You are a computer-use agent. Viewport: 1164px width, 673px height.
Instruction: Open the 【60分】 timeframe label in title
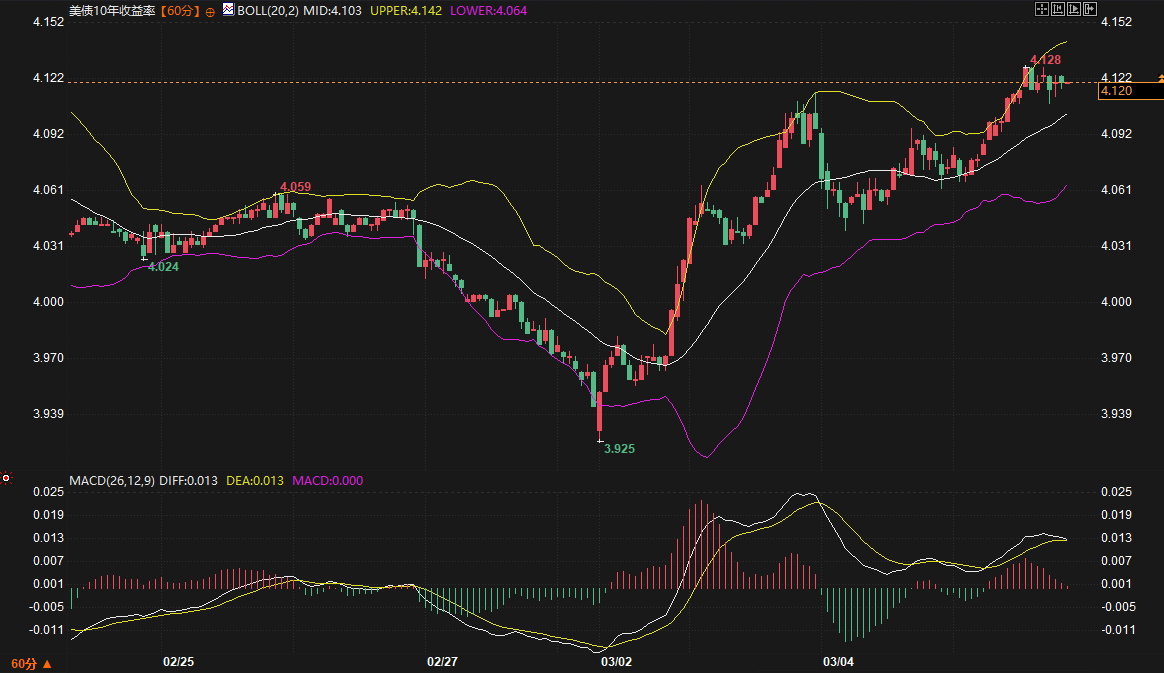(180, 11)
